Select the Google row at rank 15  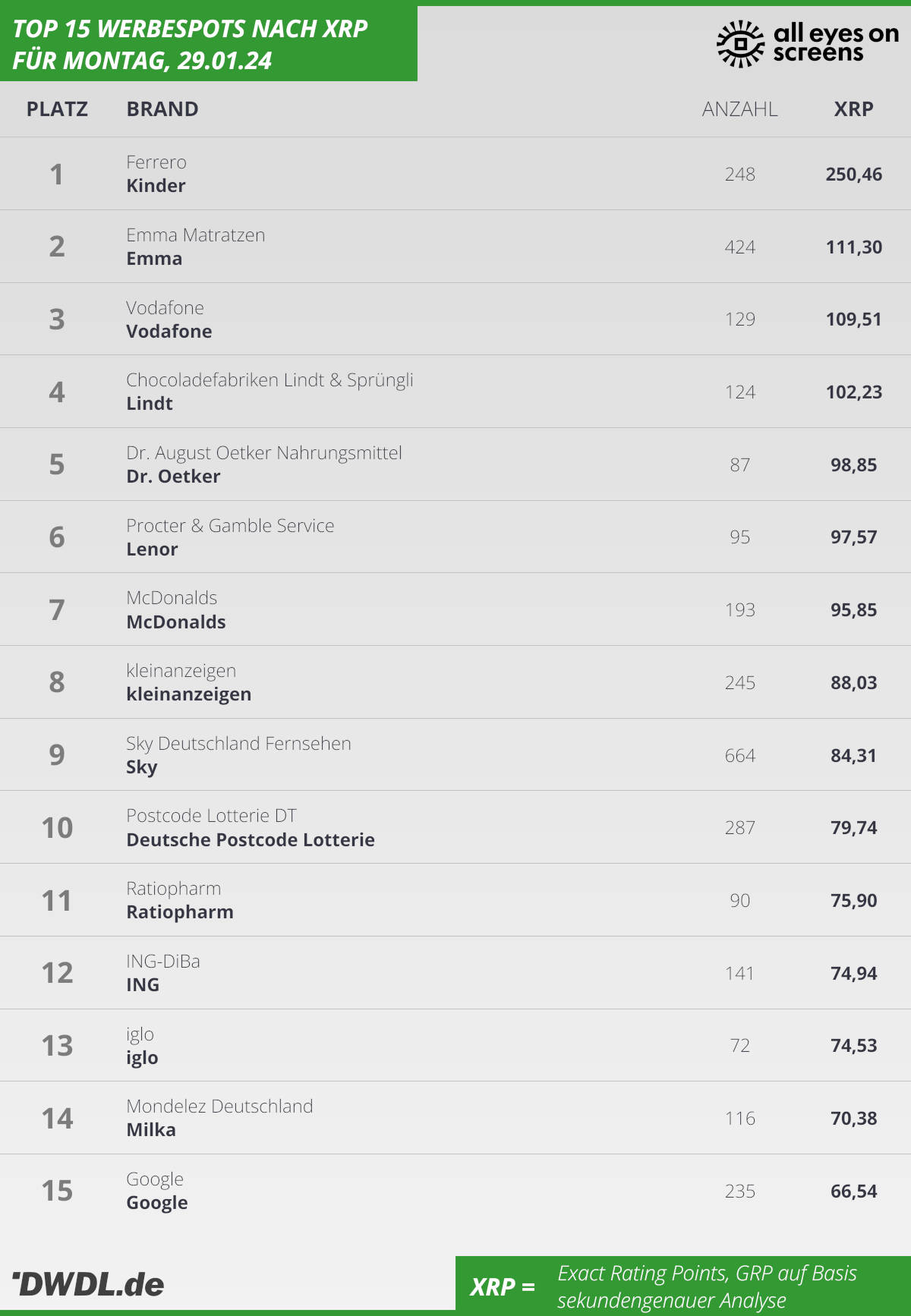coord(455,1191)
